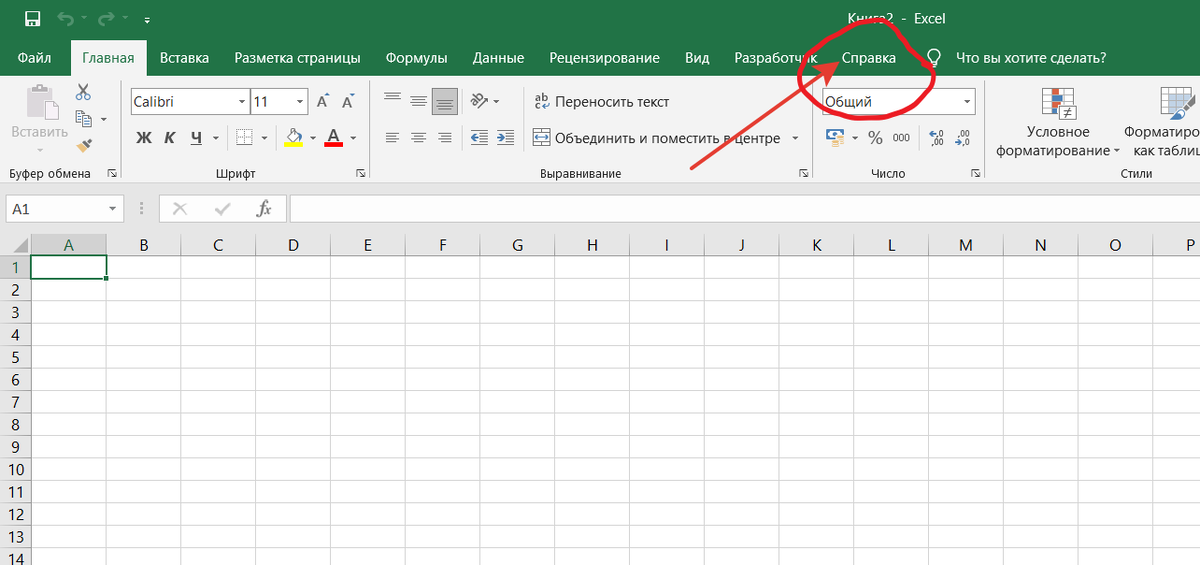Toggle italic К formatting
The height and width of the screenshot is (565, 1200).
[x=169, y=137]
